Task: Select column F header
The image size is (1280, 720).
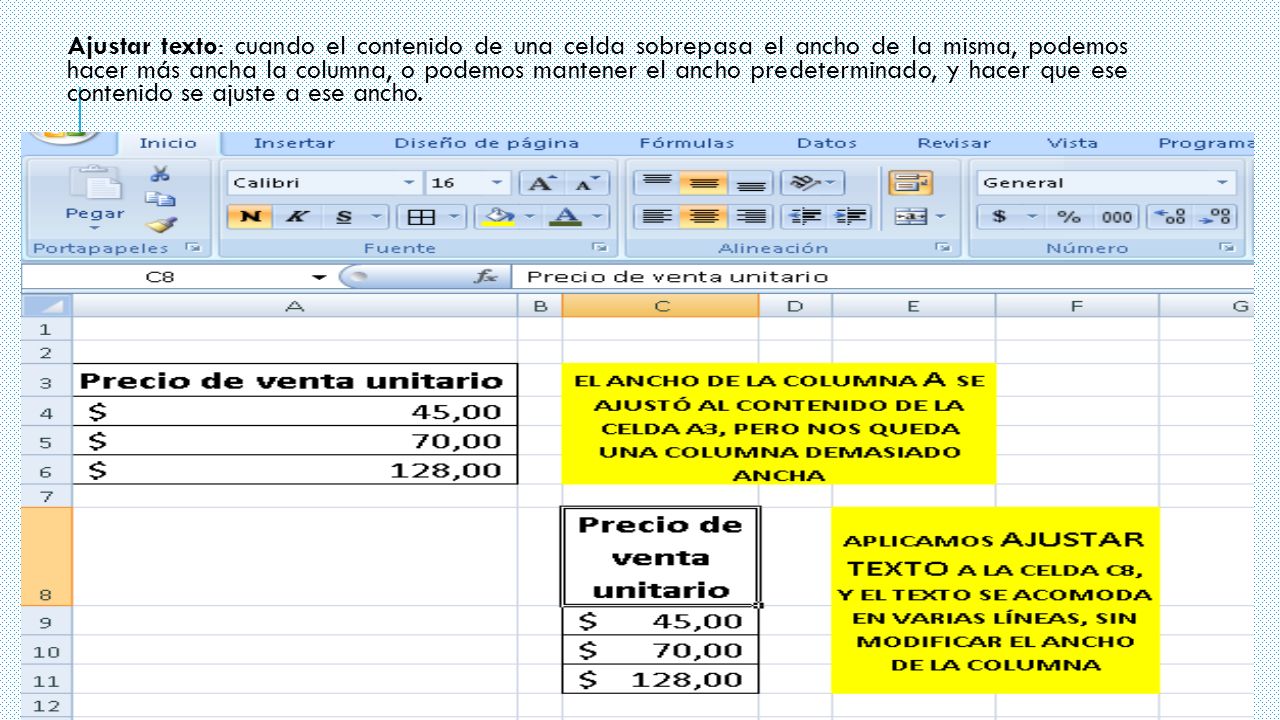Action: coord(1077,306)
